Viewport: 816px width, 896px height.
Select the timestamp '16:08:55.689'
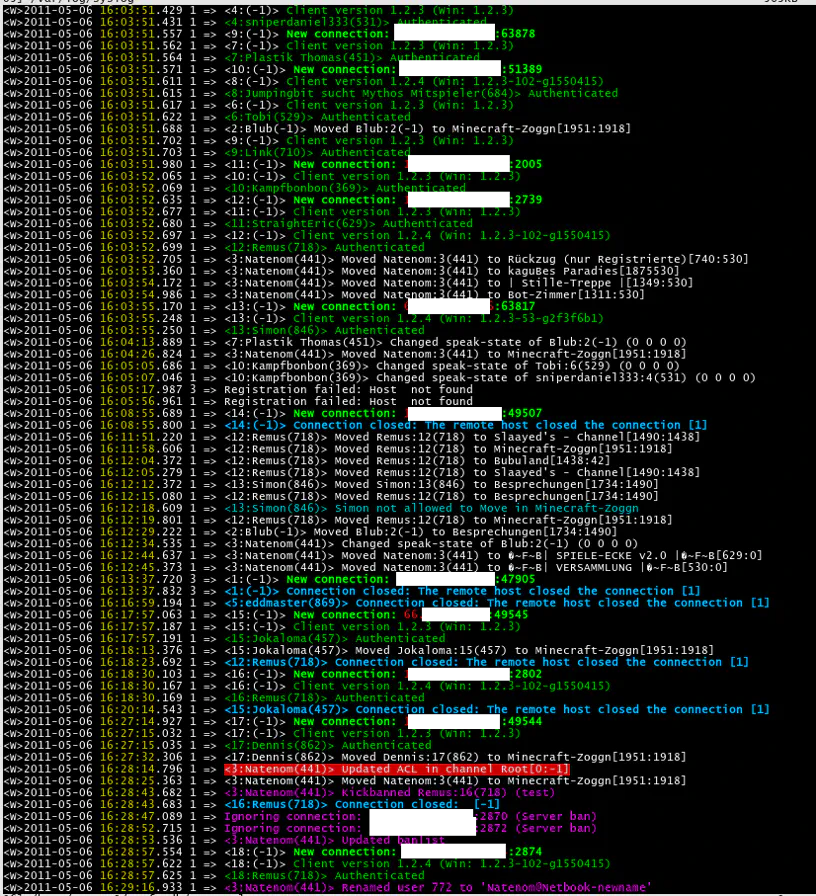point(141,413)
